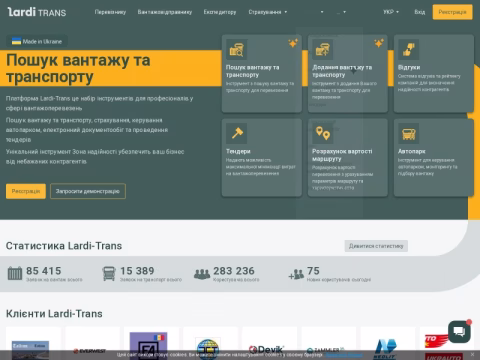Click the Клієнти Lardi-Trans heading
Screen dimensions: 480x360
point(54,314)
